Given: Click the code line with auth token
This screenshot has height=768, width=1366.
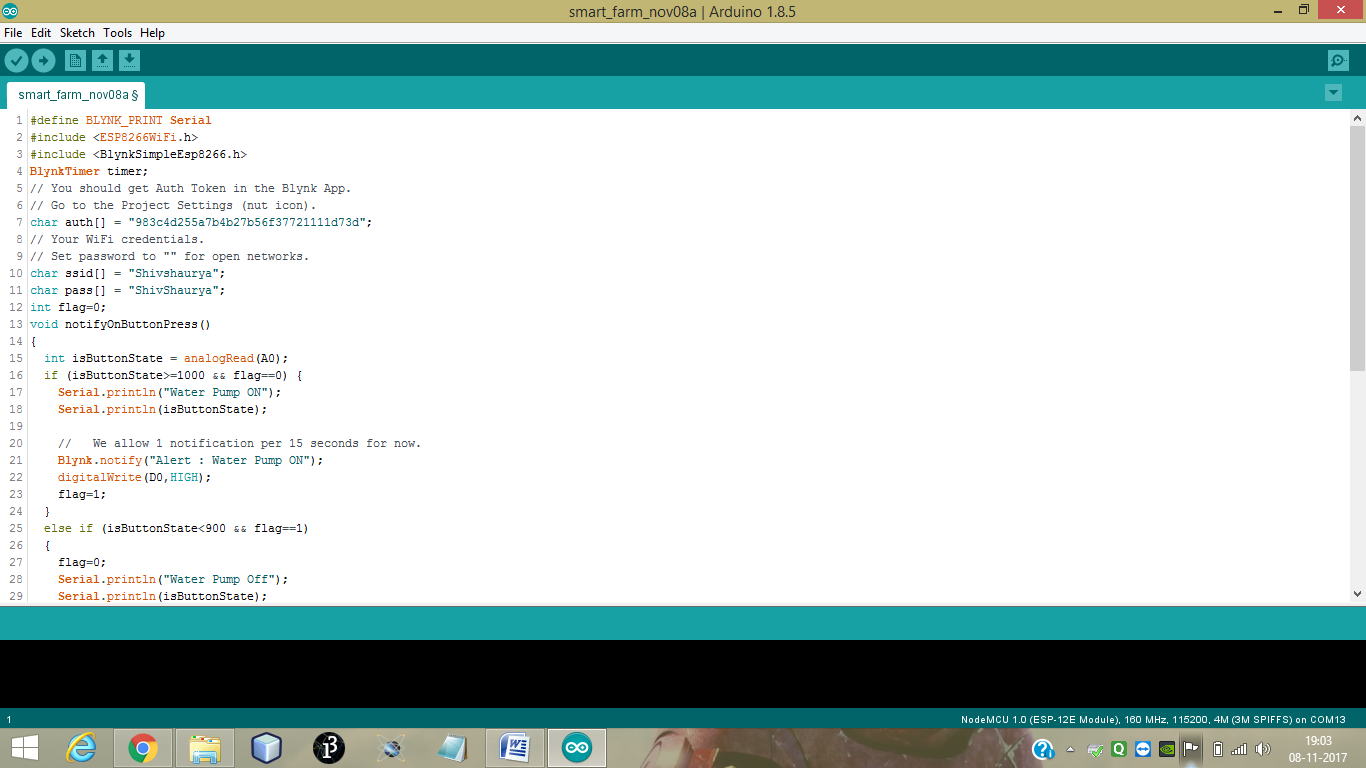Looking at the screenshot, I should [200, 222].
